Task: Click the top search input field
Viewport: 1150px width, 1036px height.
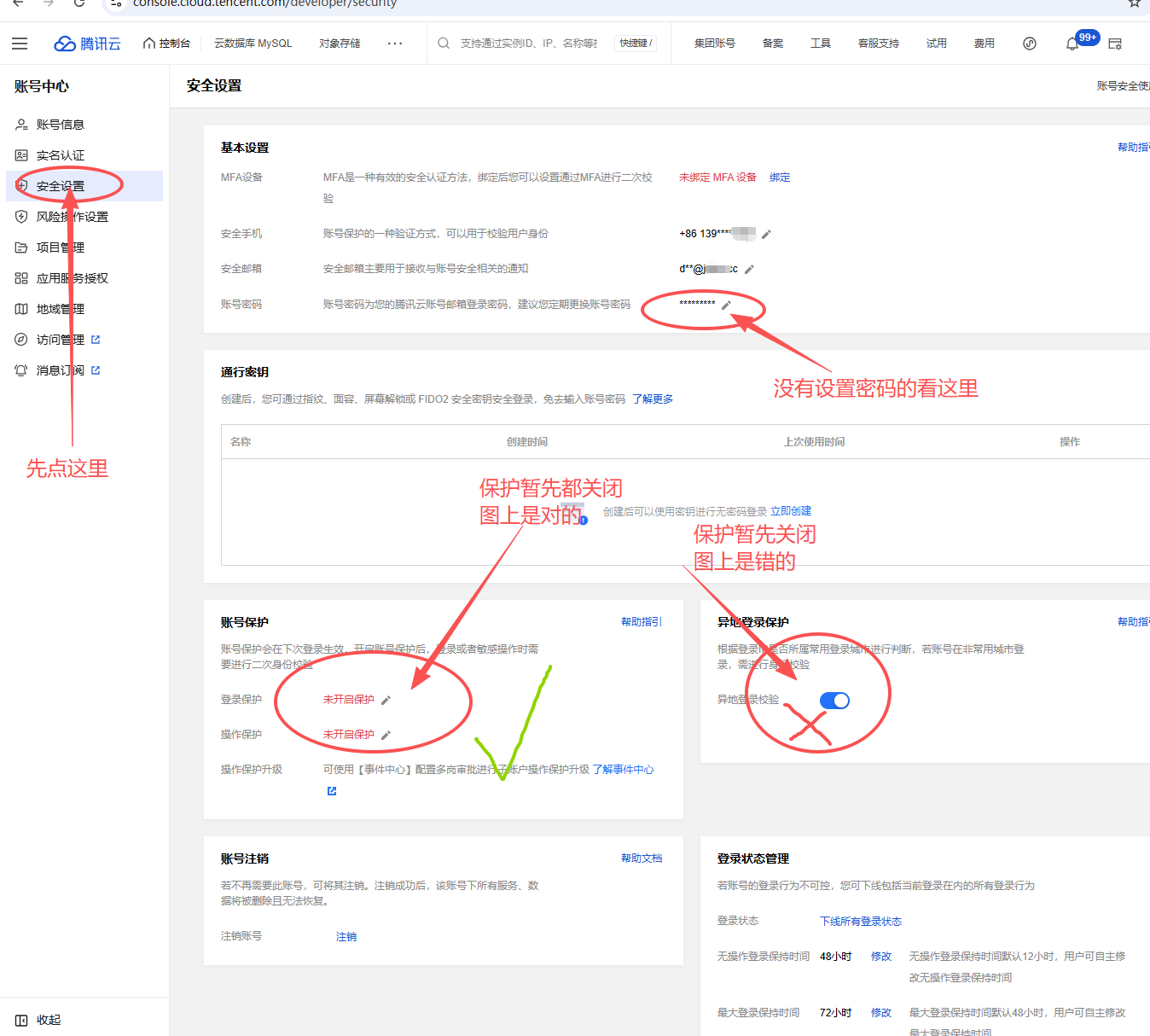Action: pos(529,44)
